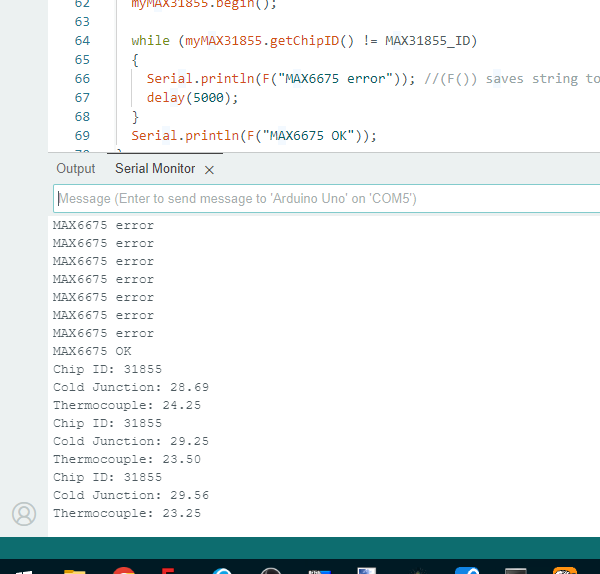600x574 pixels.
Task: Click the Serial.println "MAX6675 error" code line
Action: pyautogui.click(x=281, y=78)
